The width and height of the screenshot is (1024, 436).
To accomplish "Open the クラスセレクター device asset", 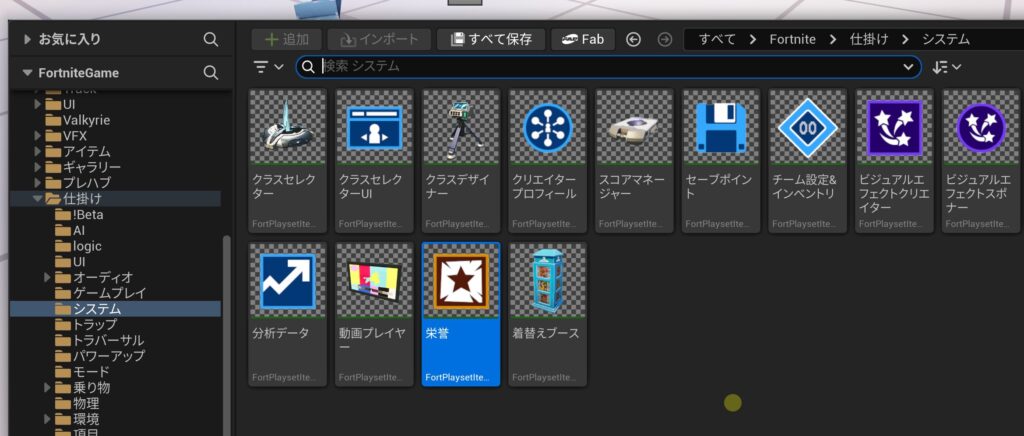I will click(x=287, y=161).
